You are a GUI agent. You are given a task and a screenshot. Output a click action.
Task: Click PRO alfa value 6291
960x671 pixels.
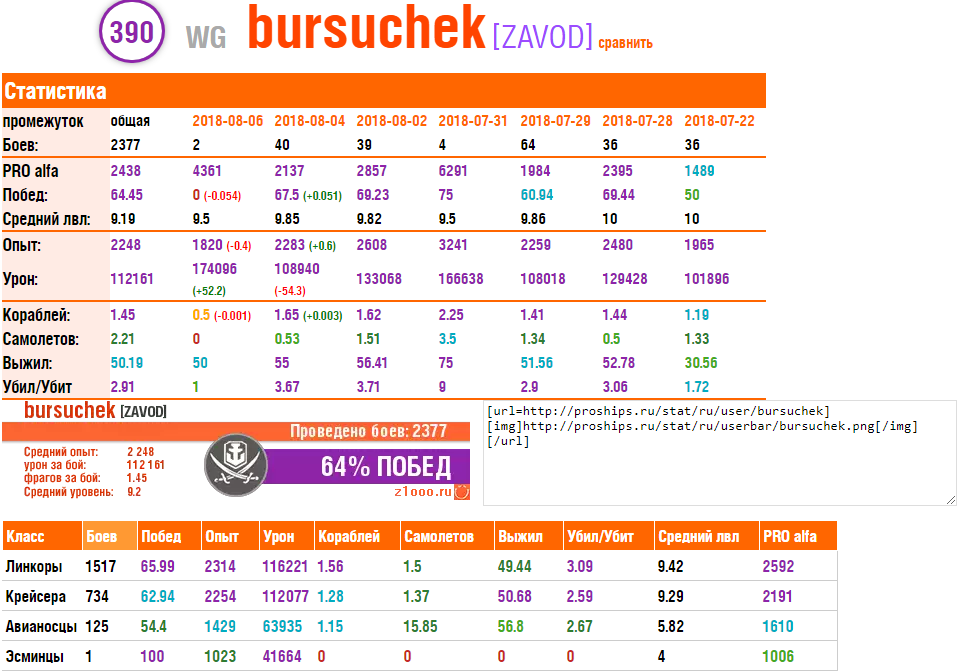point(452,171)
